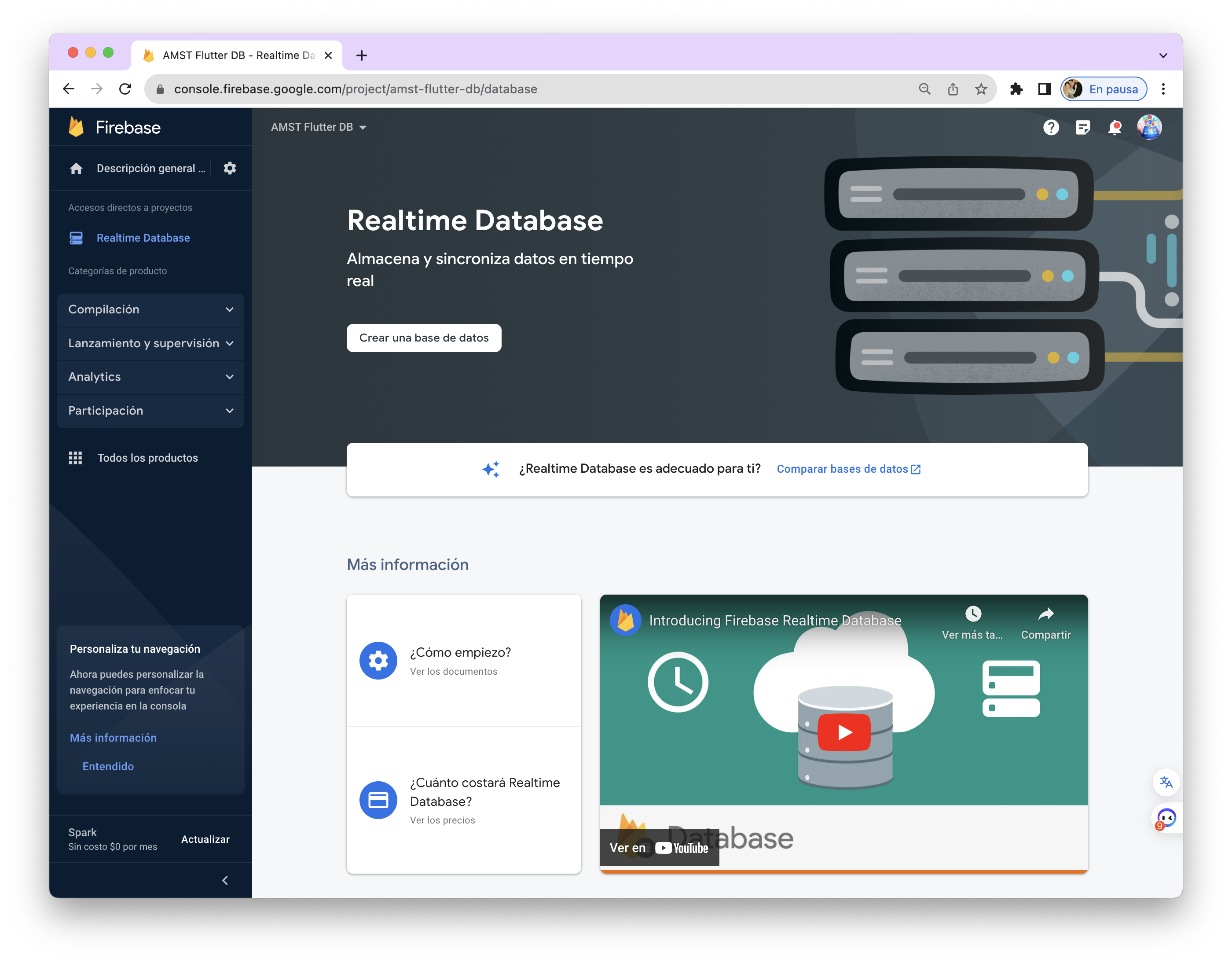Click the Compartir arrow on video

1046,613
